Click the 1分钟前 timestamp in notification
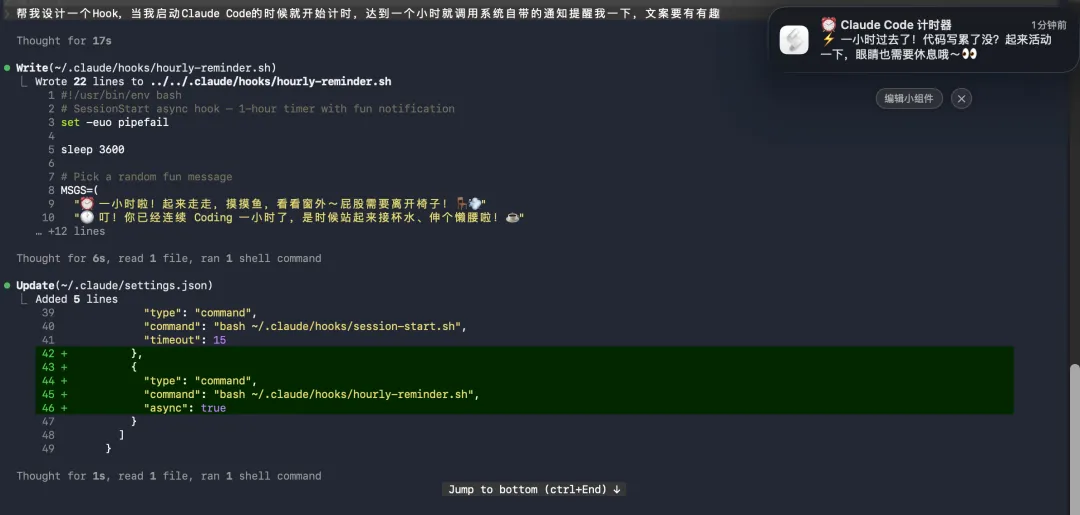This screenshot has height=515, width=1080. 1048,25
